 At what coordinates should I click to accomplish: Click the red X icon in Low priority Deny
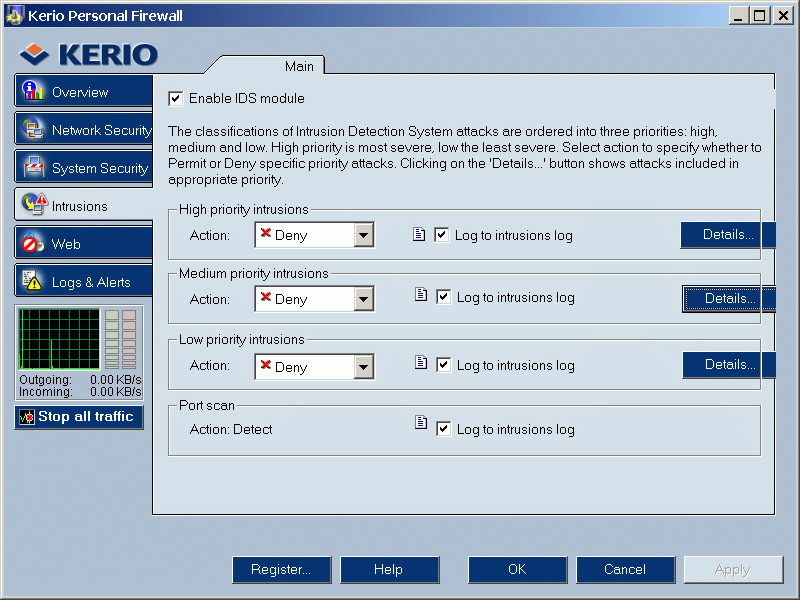(x=265, y=364)
